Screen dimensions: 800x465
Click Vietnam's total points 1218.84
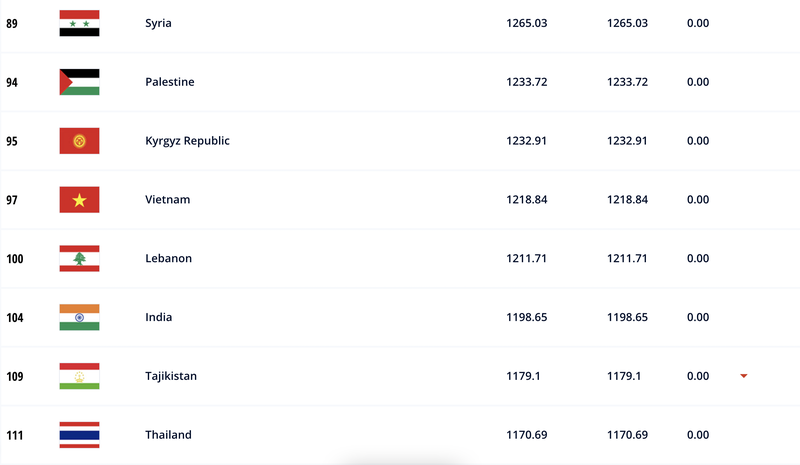527,200
